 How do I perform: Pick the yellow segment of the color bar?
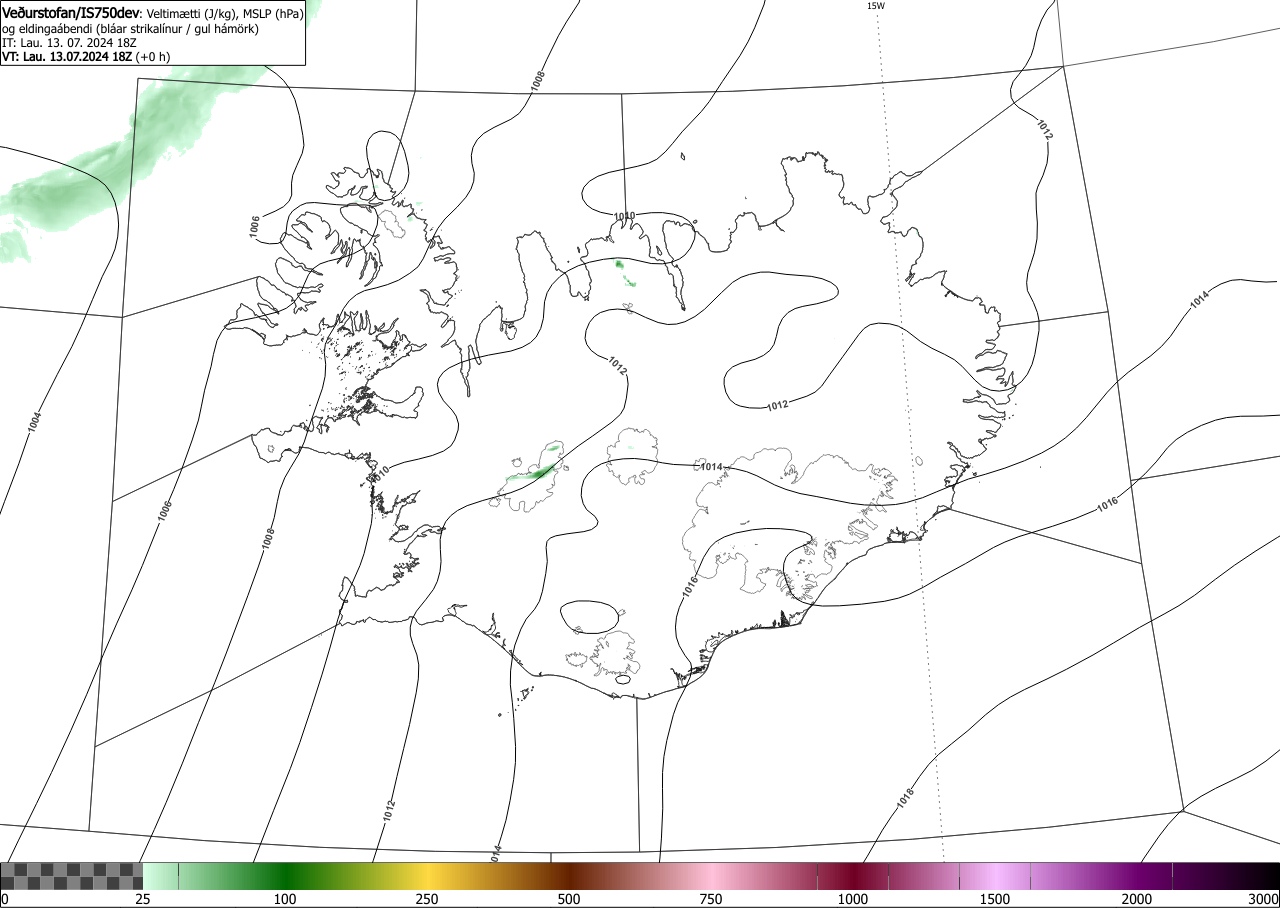coord(427,876)
